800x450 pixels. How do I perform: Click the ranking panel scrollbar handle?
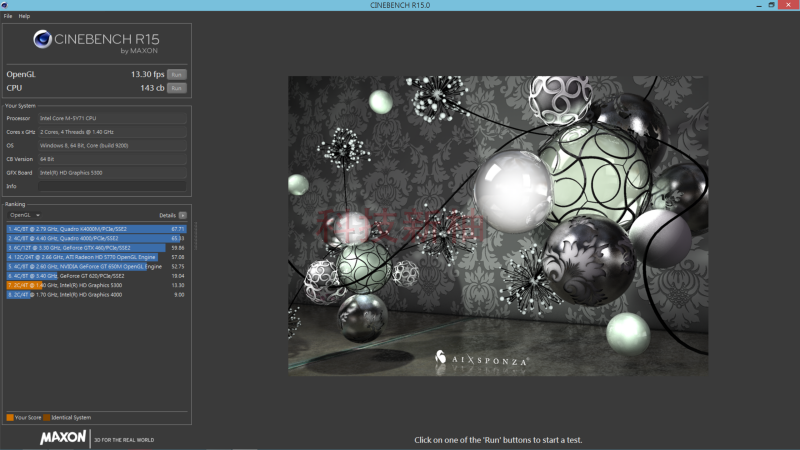pos(195,236)
